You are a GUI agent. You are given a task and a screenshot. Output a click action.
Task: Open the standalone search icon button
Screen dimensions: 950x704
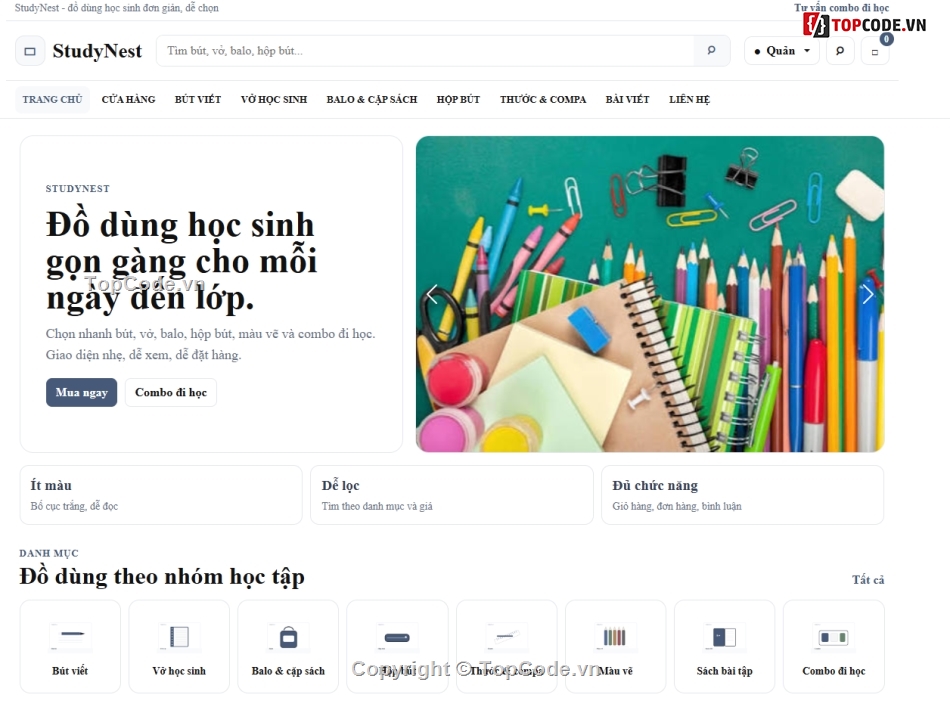point(840,51)
